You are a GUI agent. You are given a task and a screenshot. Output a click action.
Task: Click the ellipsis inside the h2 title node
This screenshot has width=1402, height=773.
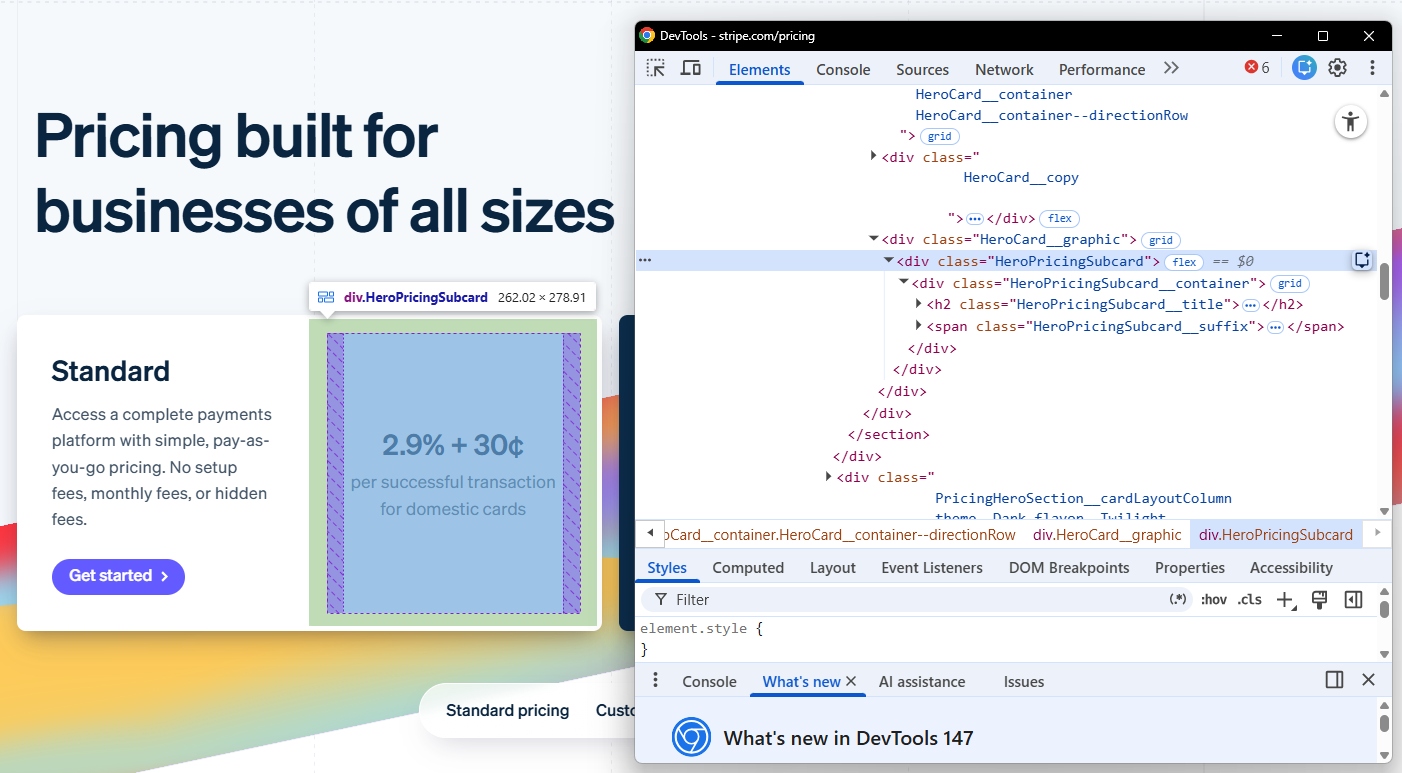(1250, 305)
